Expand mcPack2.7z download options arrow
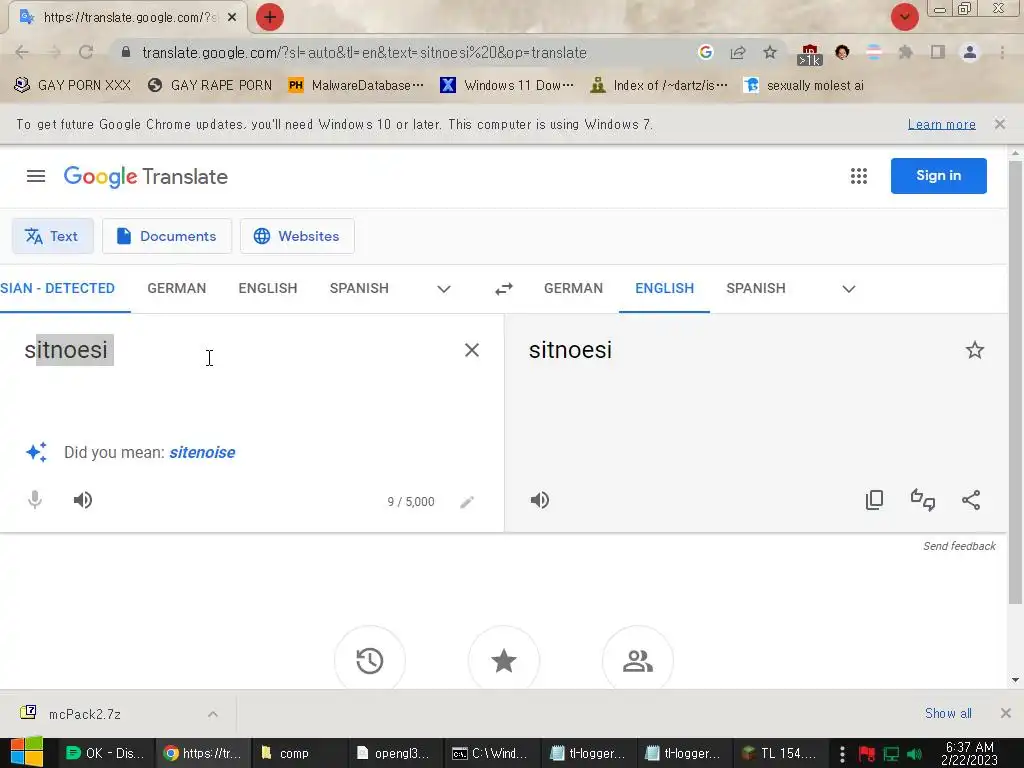1024x768 pixels. (x=213, y=714)
